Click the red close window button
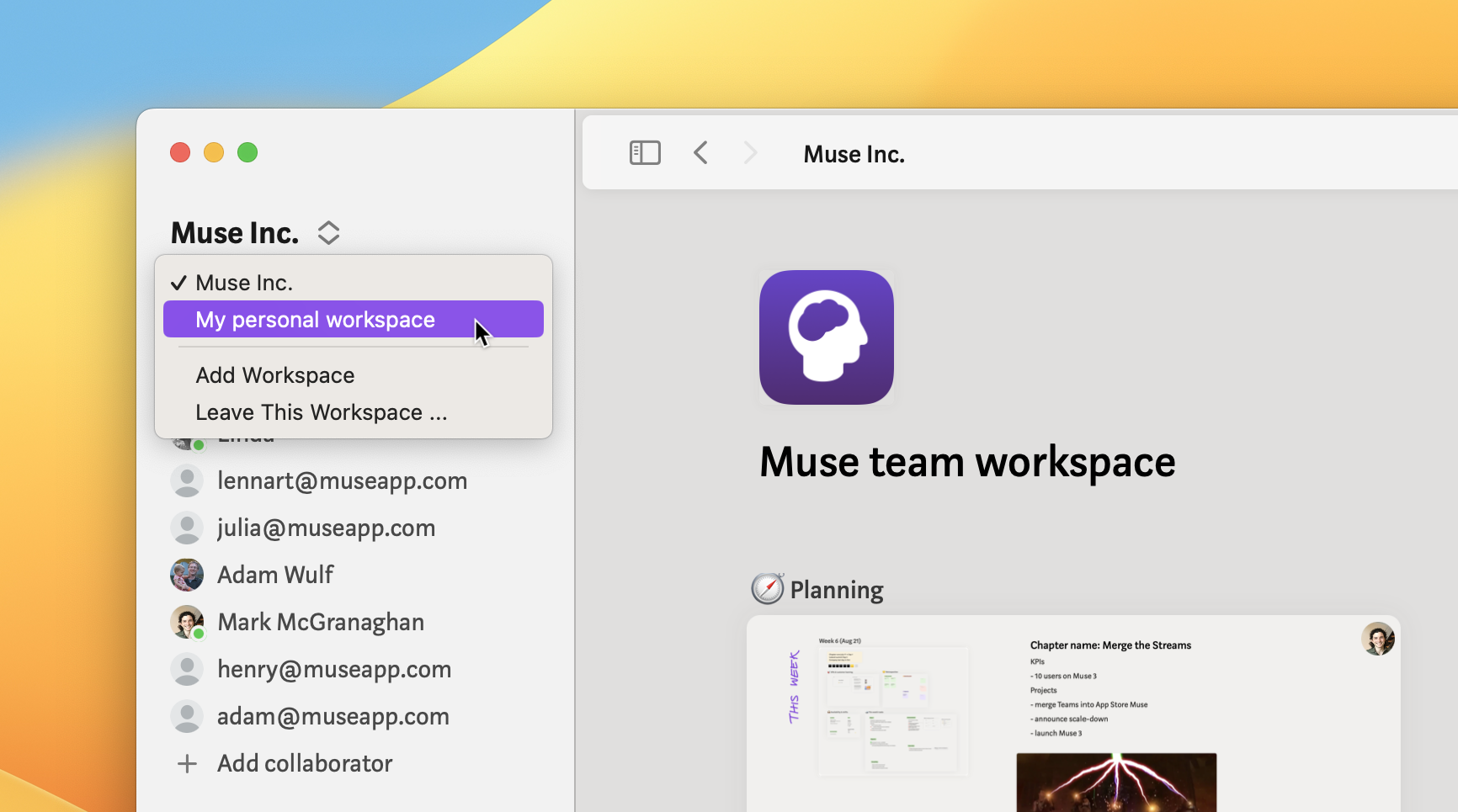 point(180,152)
